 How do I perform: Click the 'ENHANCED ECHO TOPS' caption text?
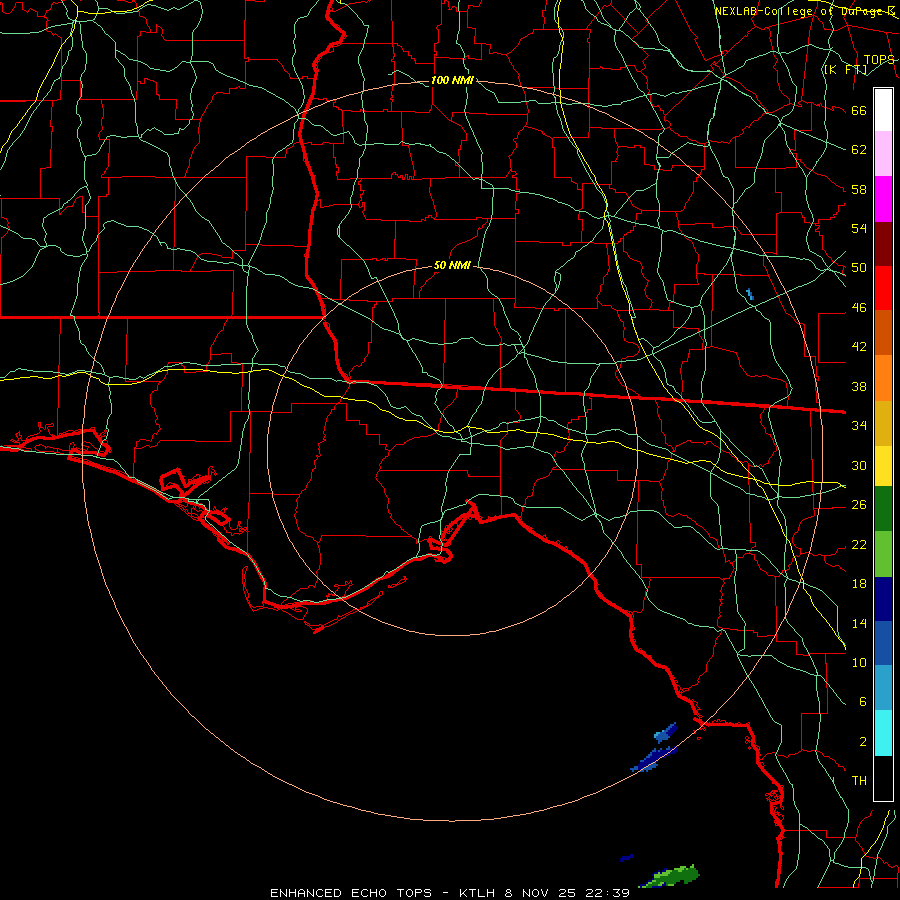coord(351,893)
